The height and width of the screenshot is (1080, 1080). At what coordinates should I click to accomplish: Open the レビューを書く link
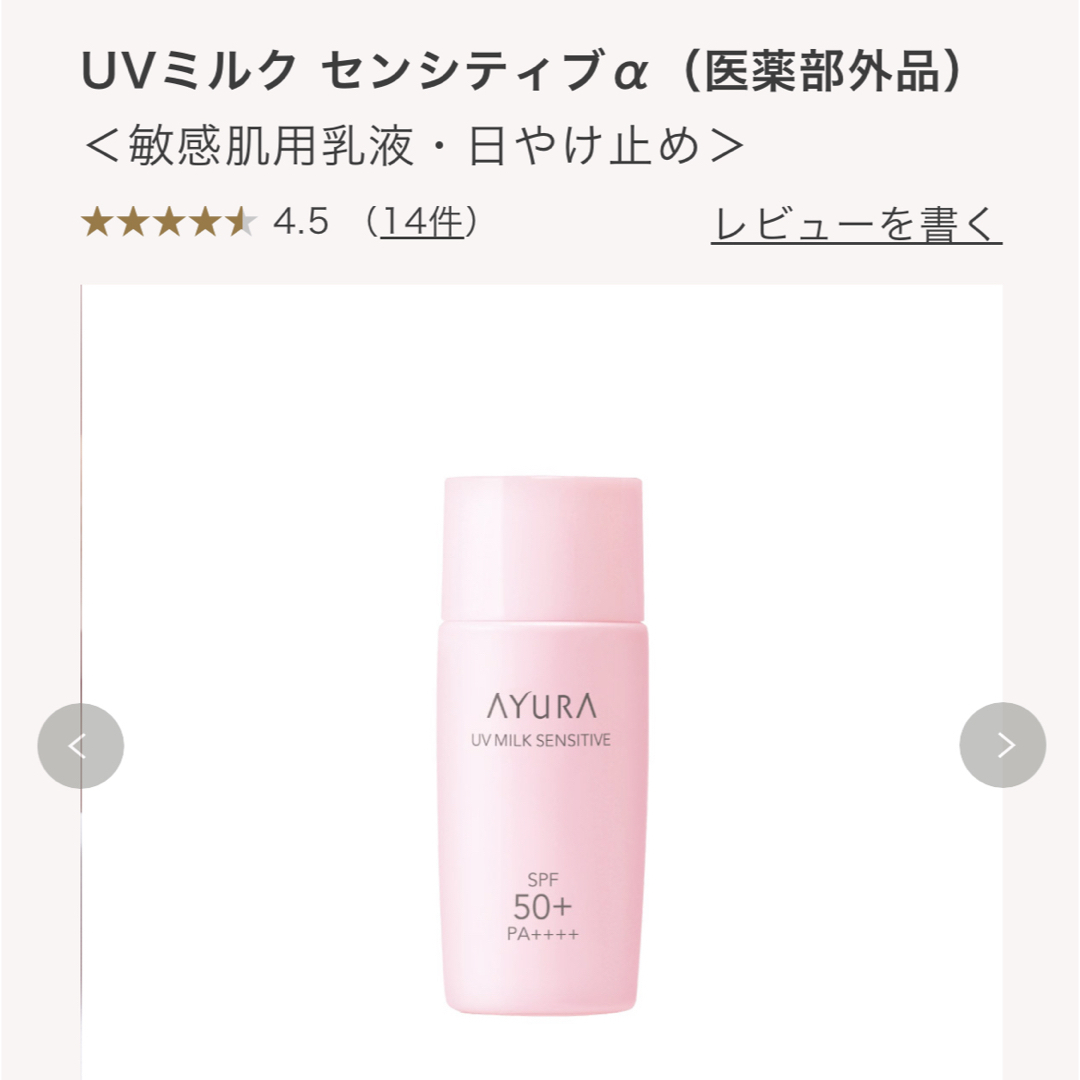[x=856, y=225]
